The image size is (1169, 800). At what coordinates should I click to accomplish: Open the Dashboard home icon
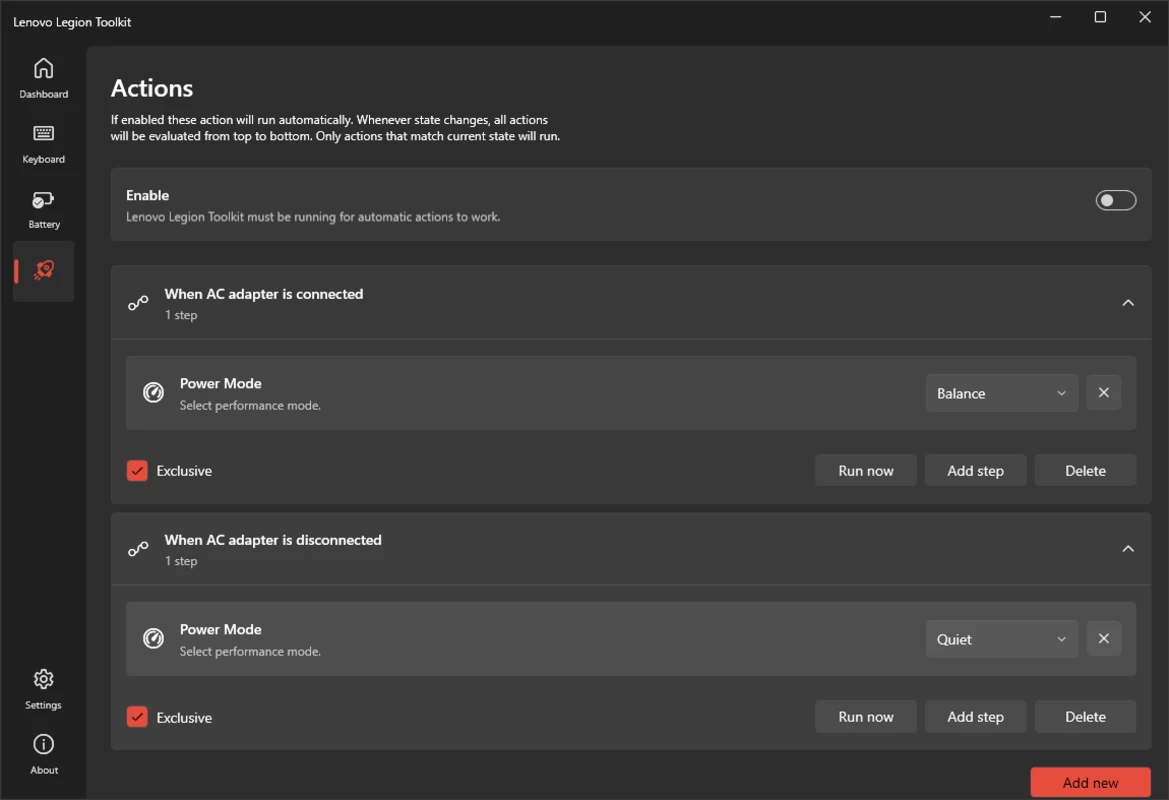43,68
